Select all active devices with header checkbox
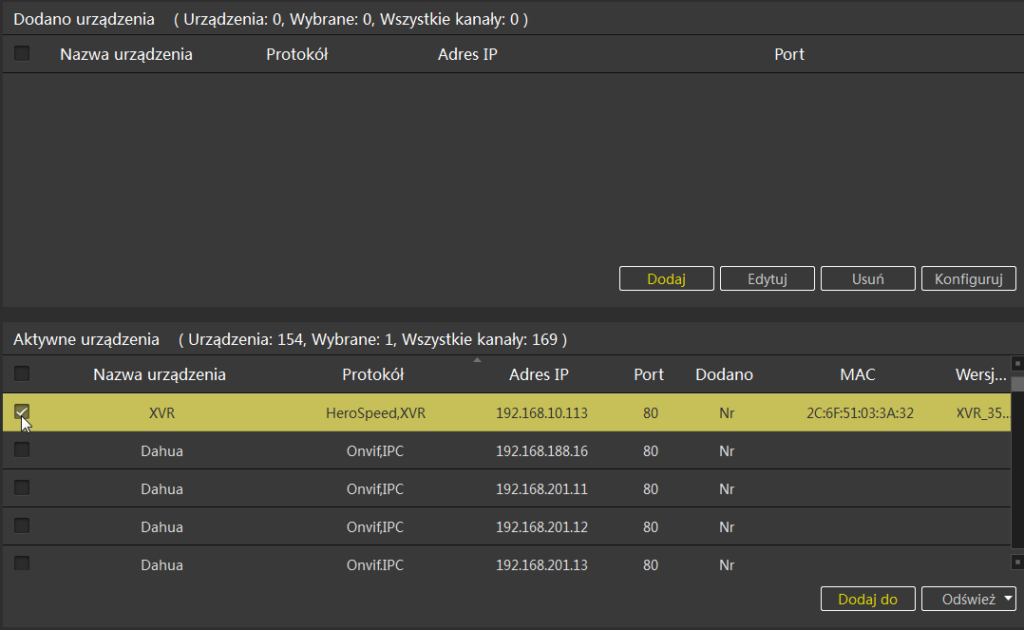 tap(22, 374)
